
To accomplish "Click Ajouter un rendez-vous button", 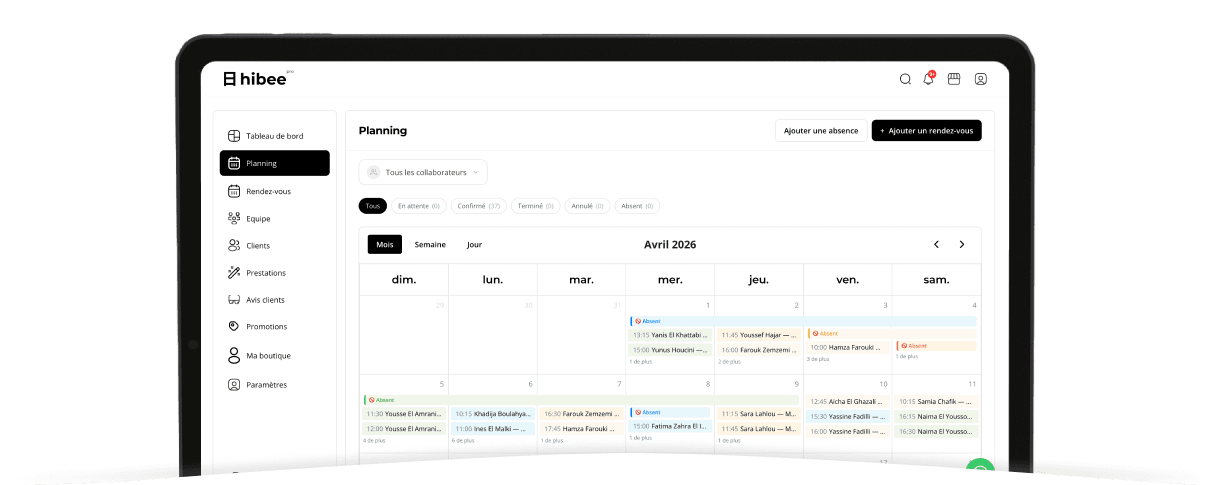I will [927, 130].
